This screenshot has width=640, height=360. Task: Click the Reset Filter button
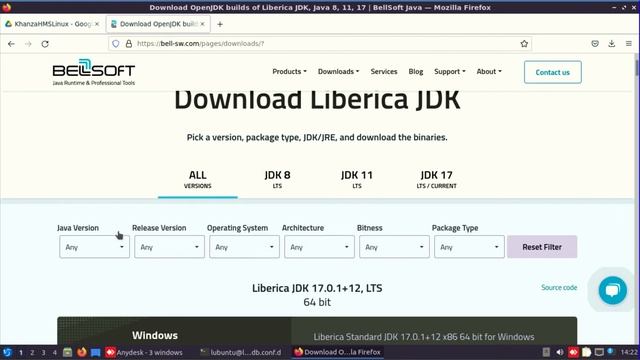tap(542, 247)
